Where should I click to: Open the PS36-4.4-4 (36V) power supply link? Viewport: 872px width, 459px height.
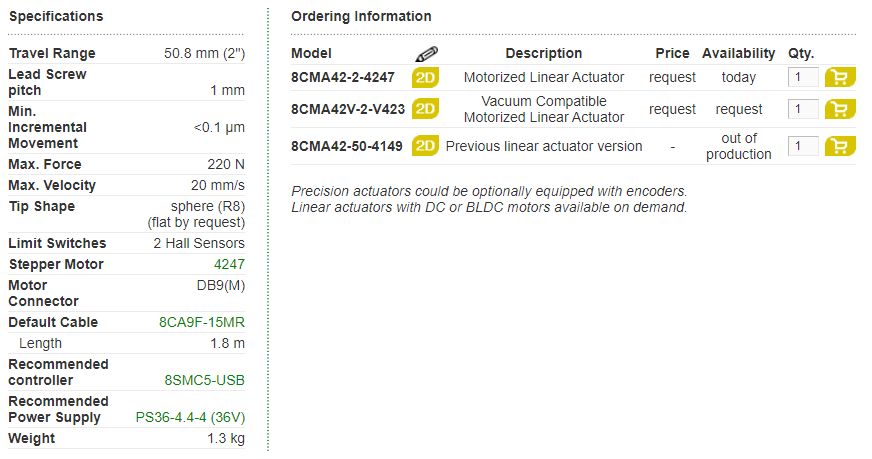[x=190, y=417]
